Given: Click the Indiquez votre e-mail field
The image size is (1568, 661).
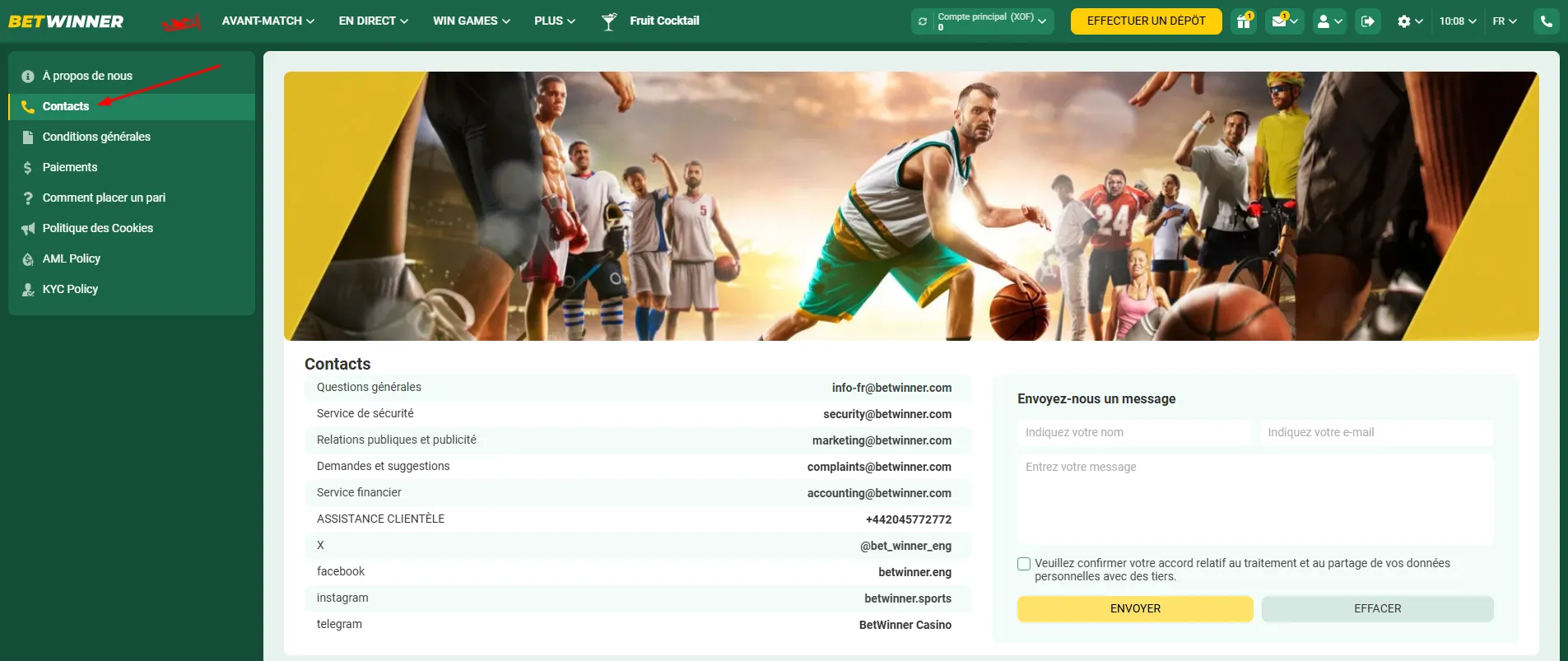Looking at the screenshot, I should click(x=1376, y=433).
